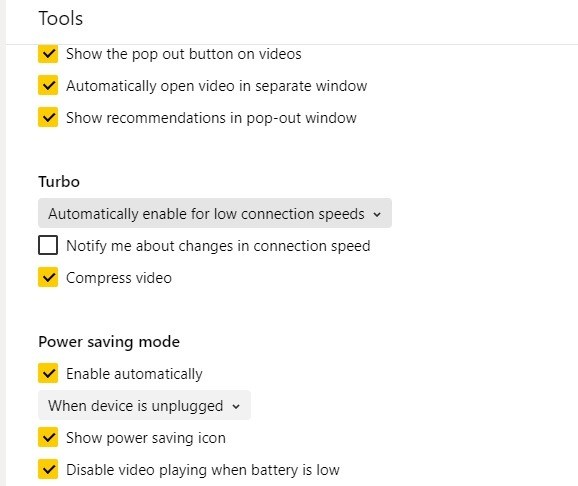Untick Show recommendations in pop-out window checkbox
This screenshot has height=486, width=578.
pyautogui.click(x=48, y=118)
